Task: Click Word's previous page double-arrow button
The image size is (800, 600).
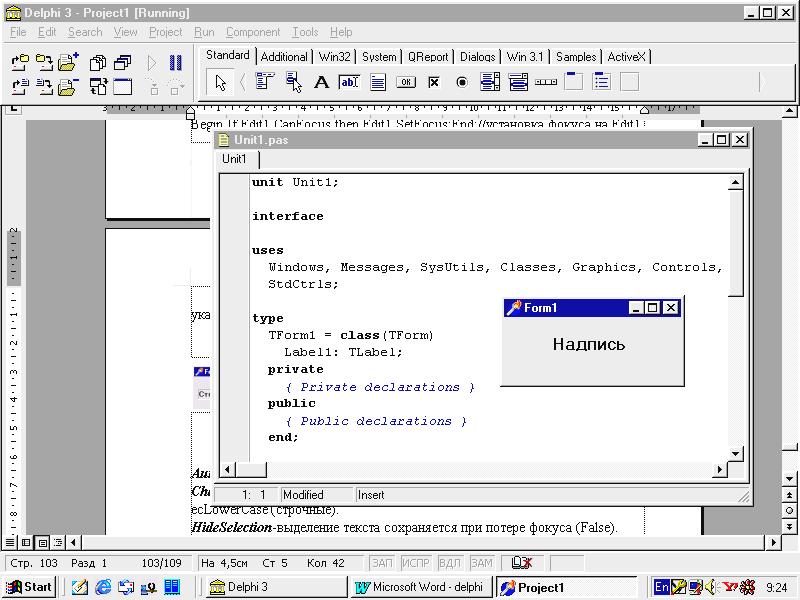Action: click(x=789, y=495)
